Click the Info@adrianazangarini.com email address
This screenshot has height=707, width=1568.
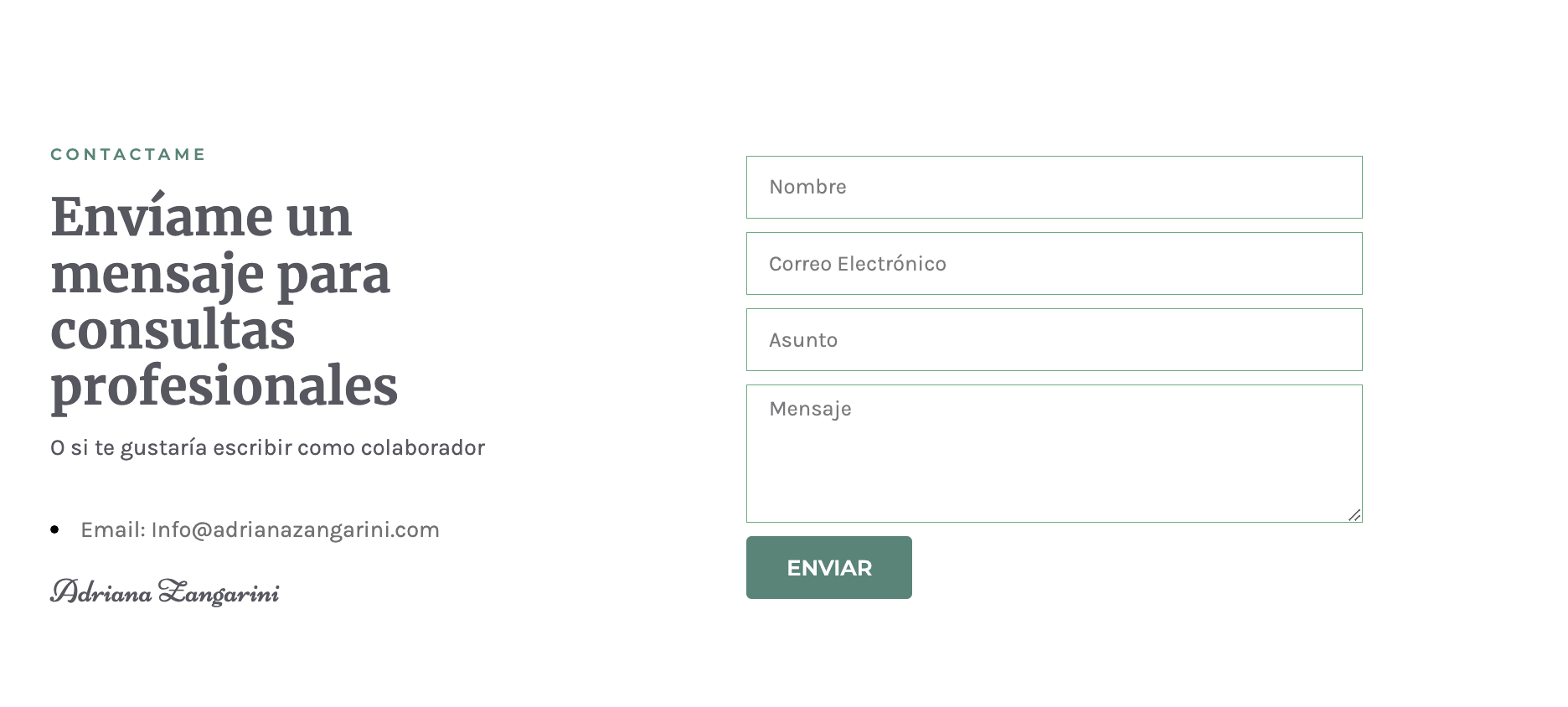[295, 529]
